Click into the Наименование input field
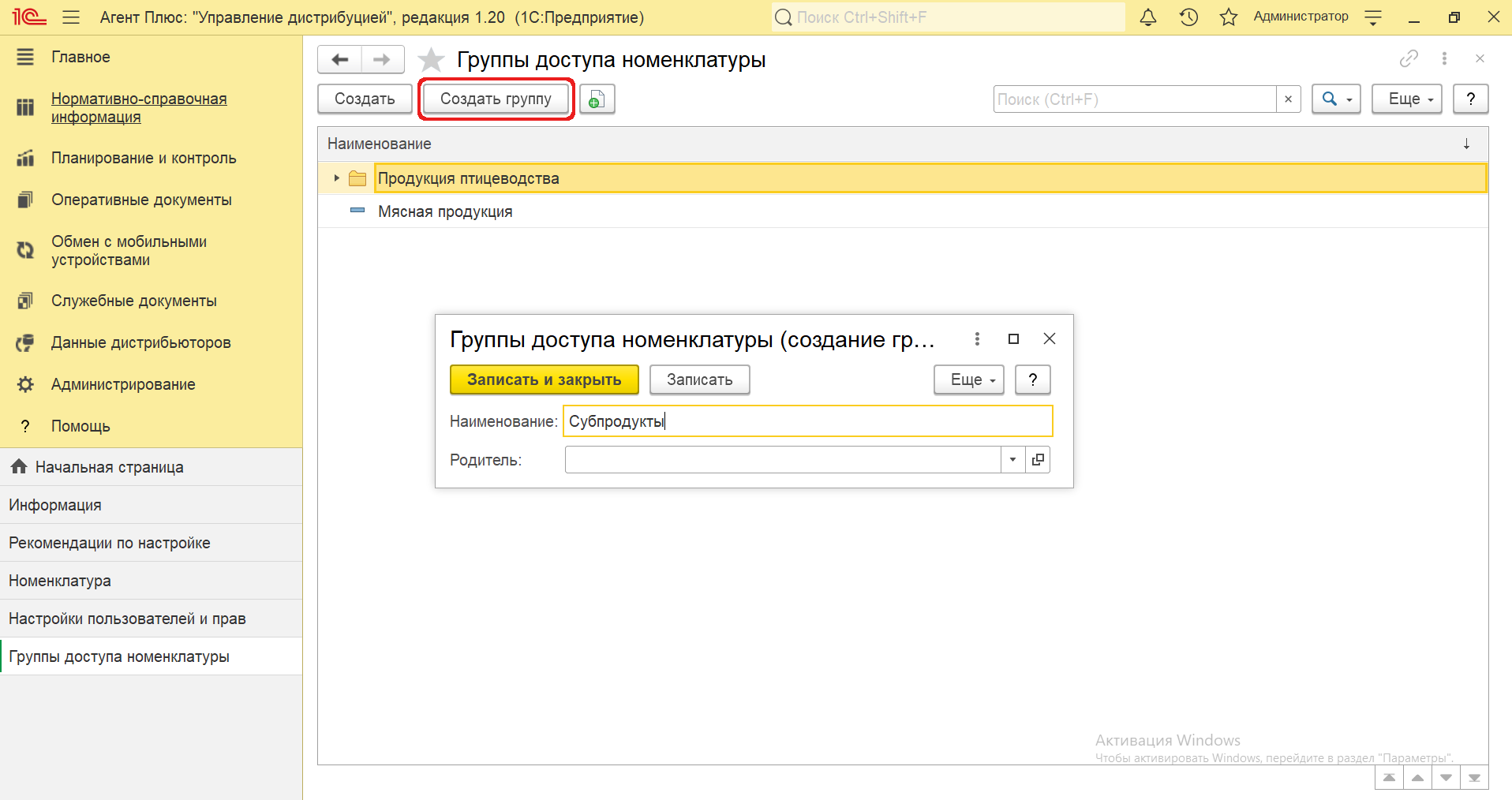The width and height of the screenshot is (1512, 800). pyautogui.click(x=807, y=421)
